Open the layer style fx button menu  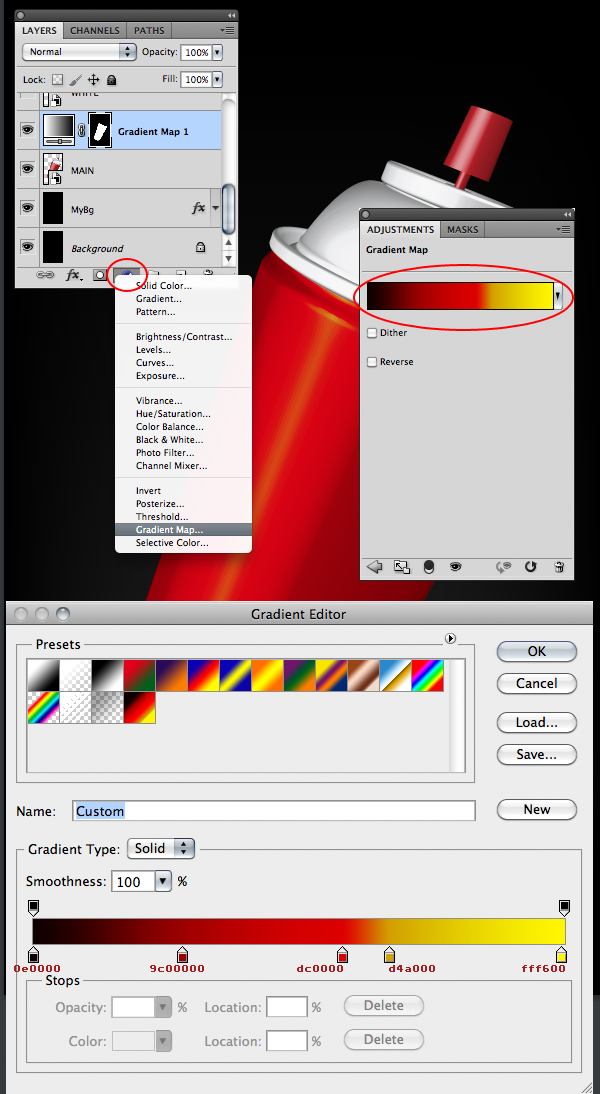coord(74,274)
